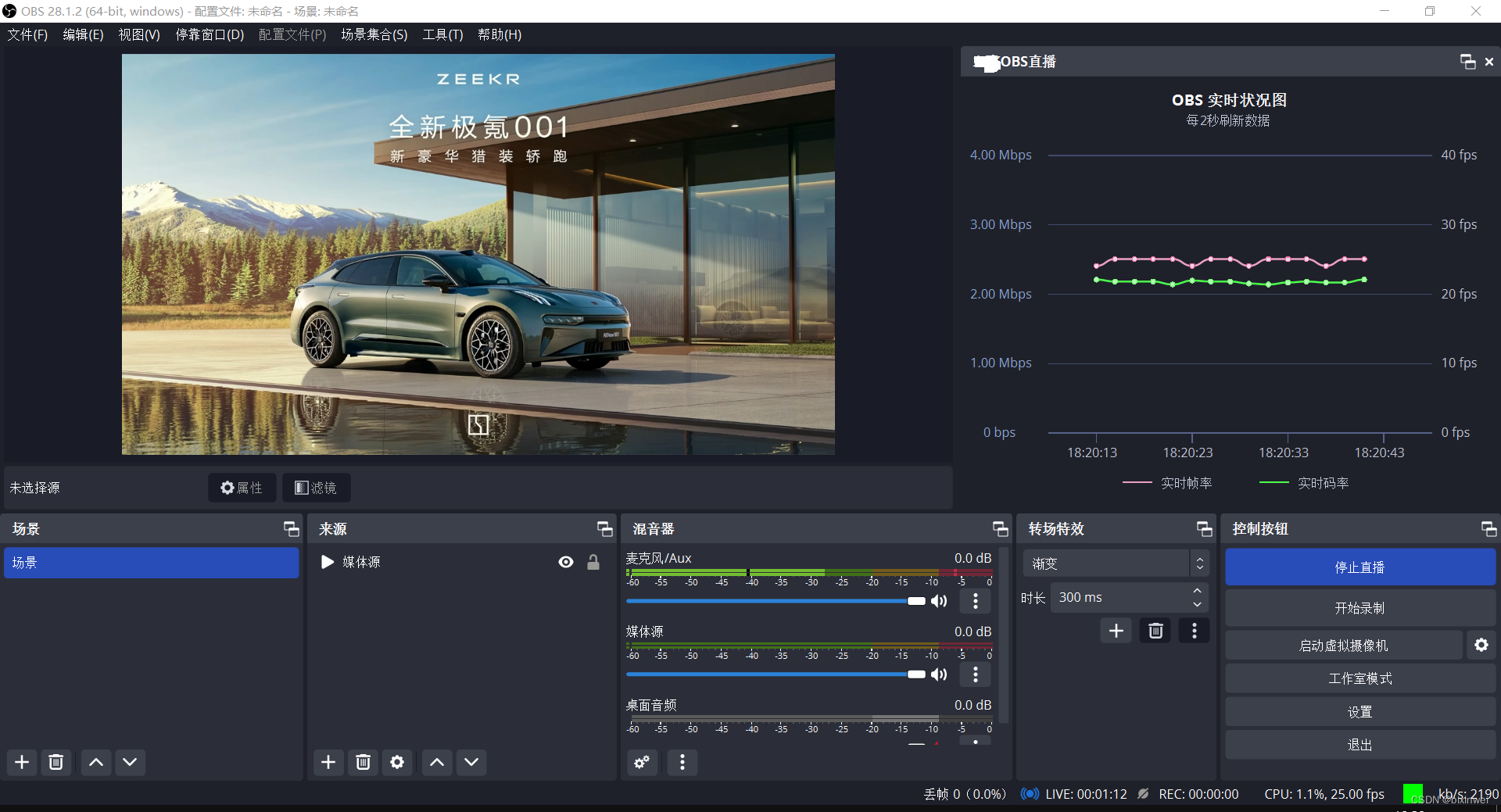This screenshot has width=1501, height=812.
Task: Move scene up in the 场景 dock
Action: click(96, 762)
